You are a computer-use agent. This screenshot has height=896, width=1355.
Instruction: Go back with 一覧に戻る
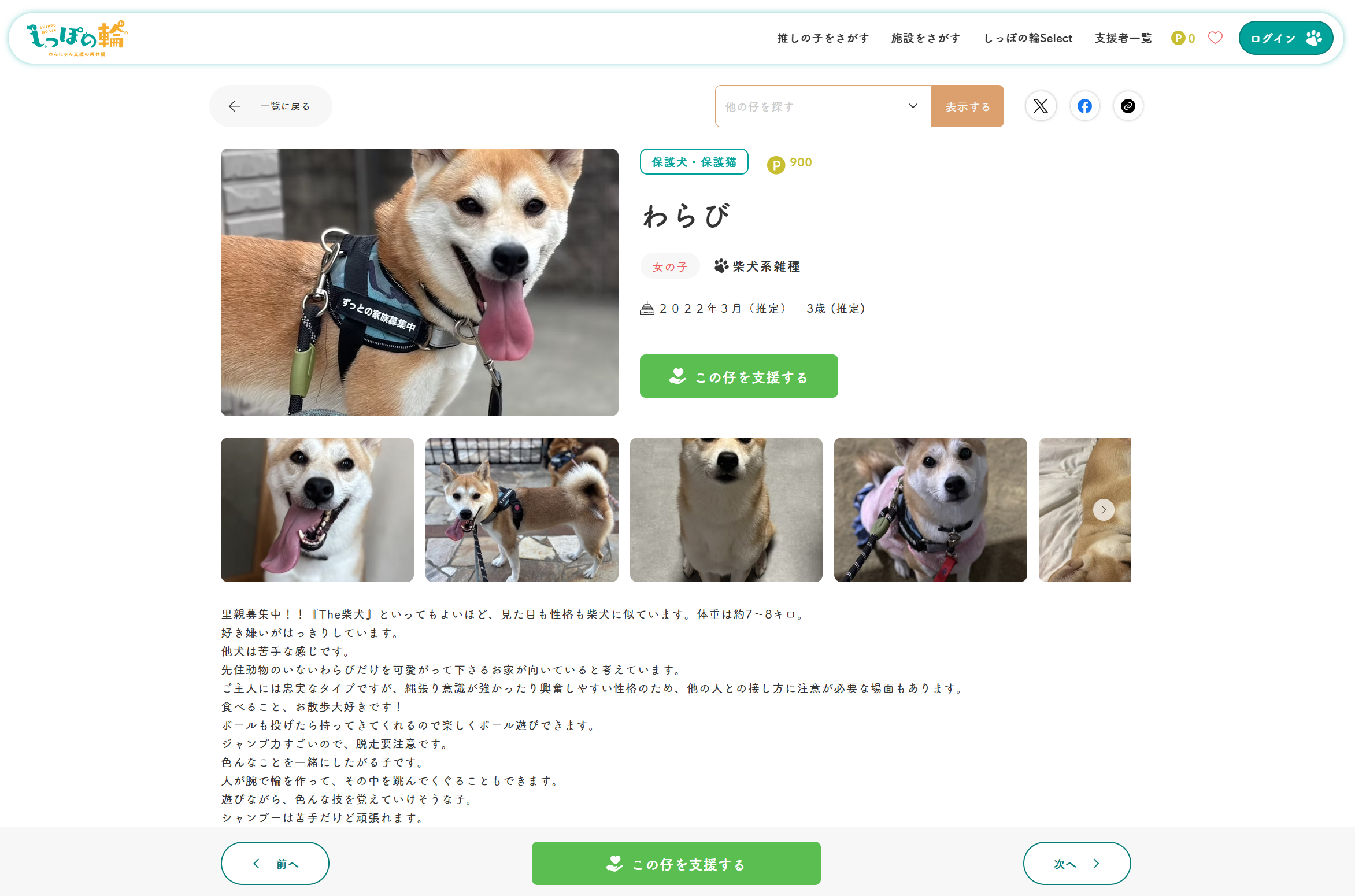pyautogui.click(x=271, y=106)
